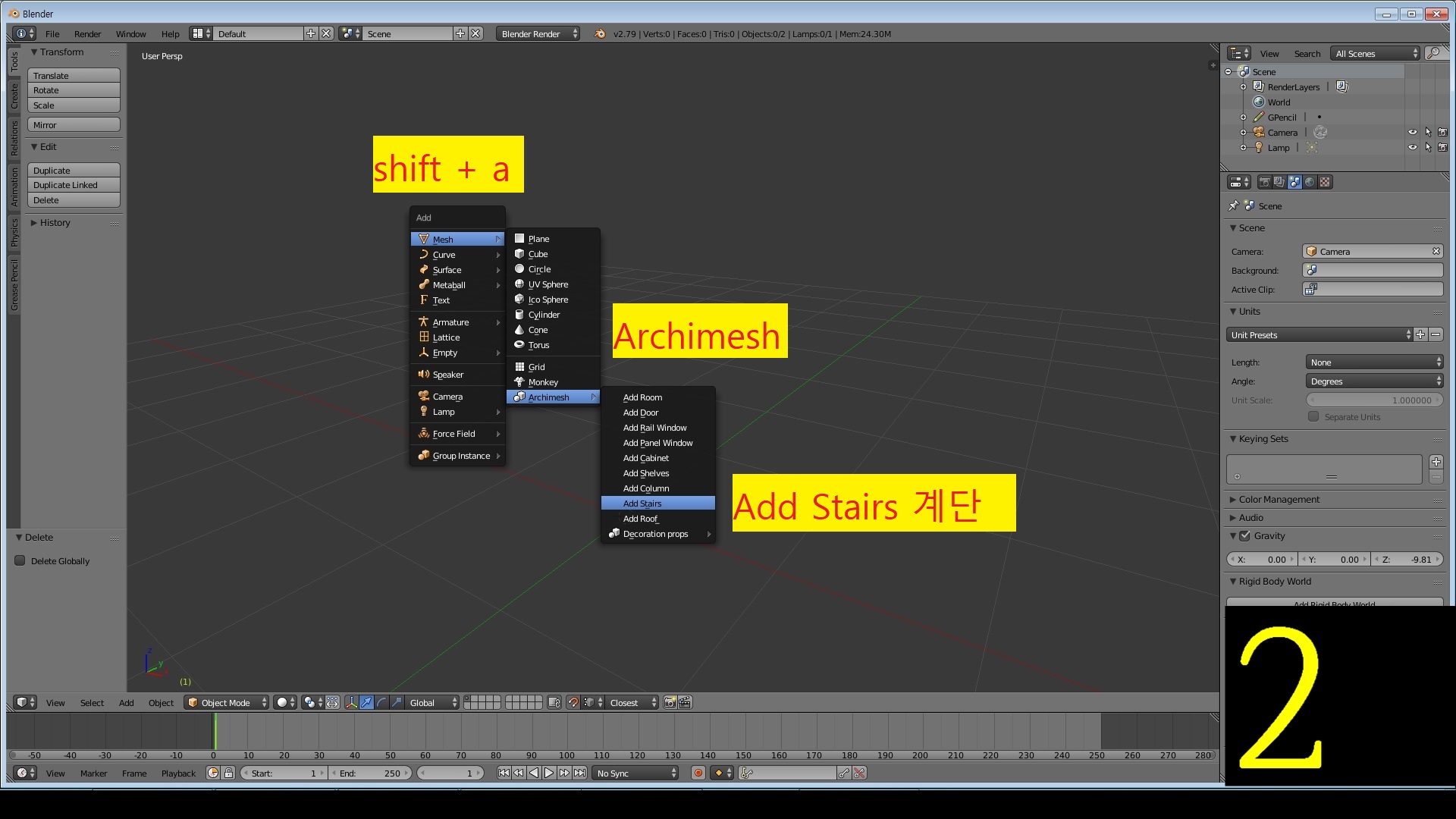This screenshot has height=819, width=1456.
Task: Click the Rotate button in Transform panel
Action: 74,89
